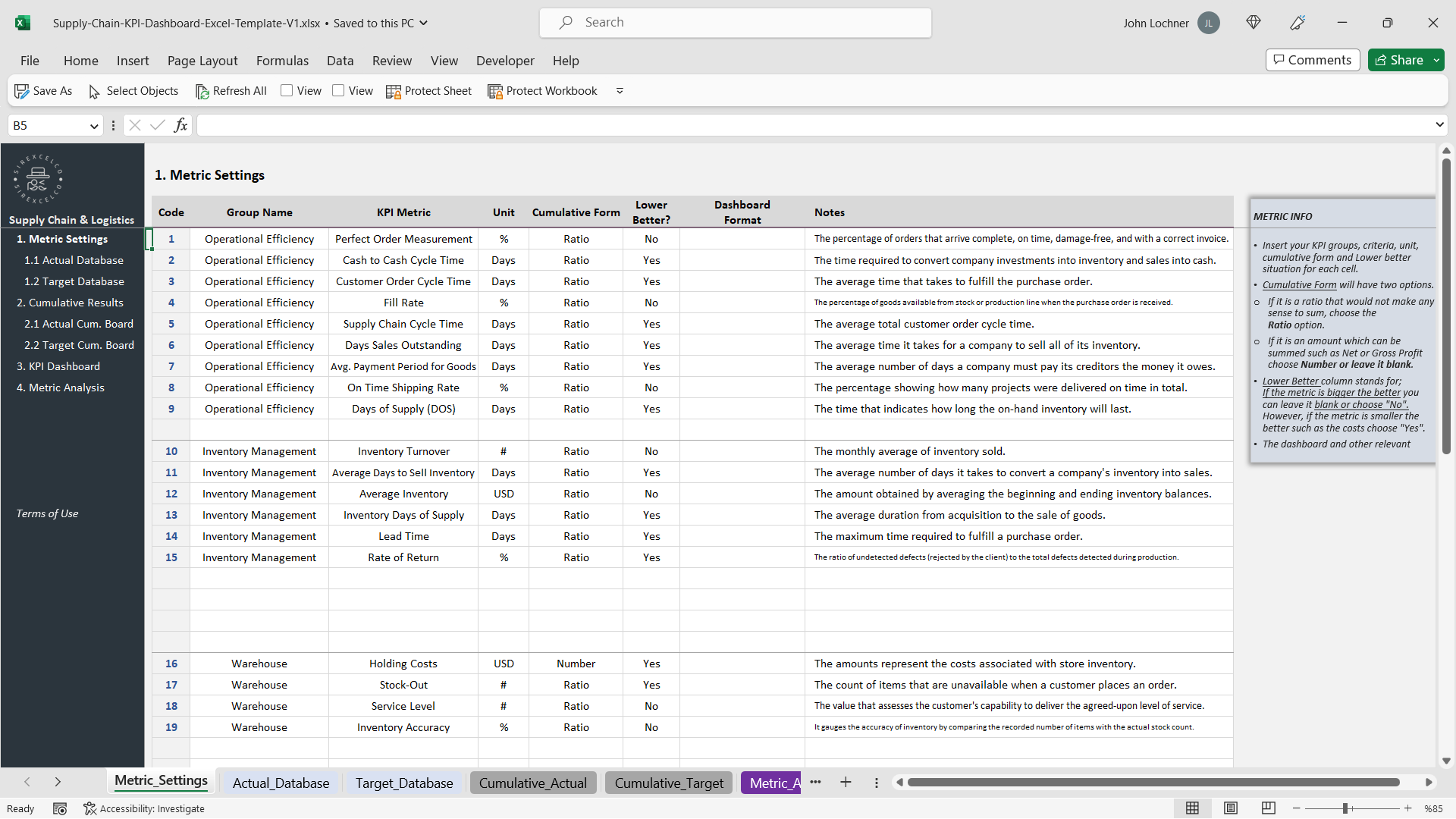Click the Protect Workbook icon

click(x=495, y=92)
